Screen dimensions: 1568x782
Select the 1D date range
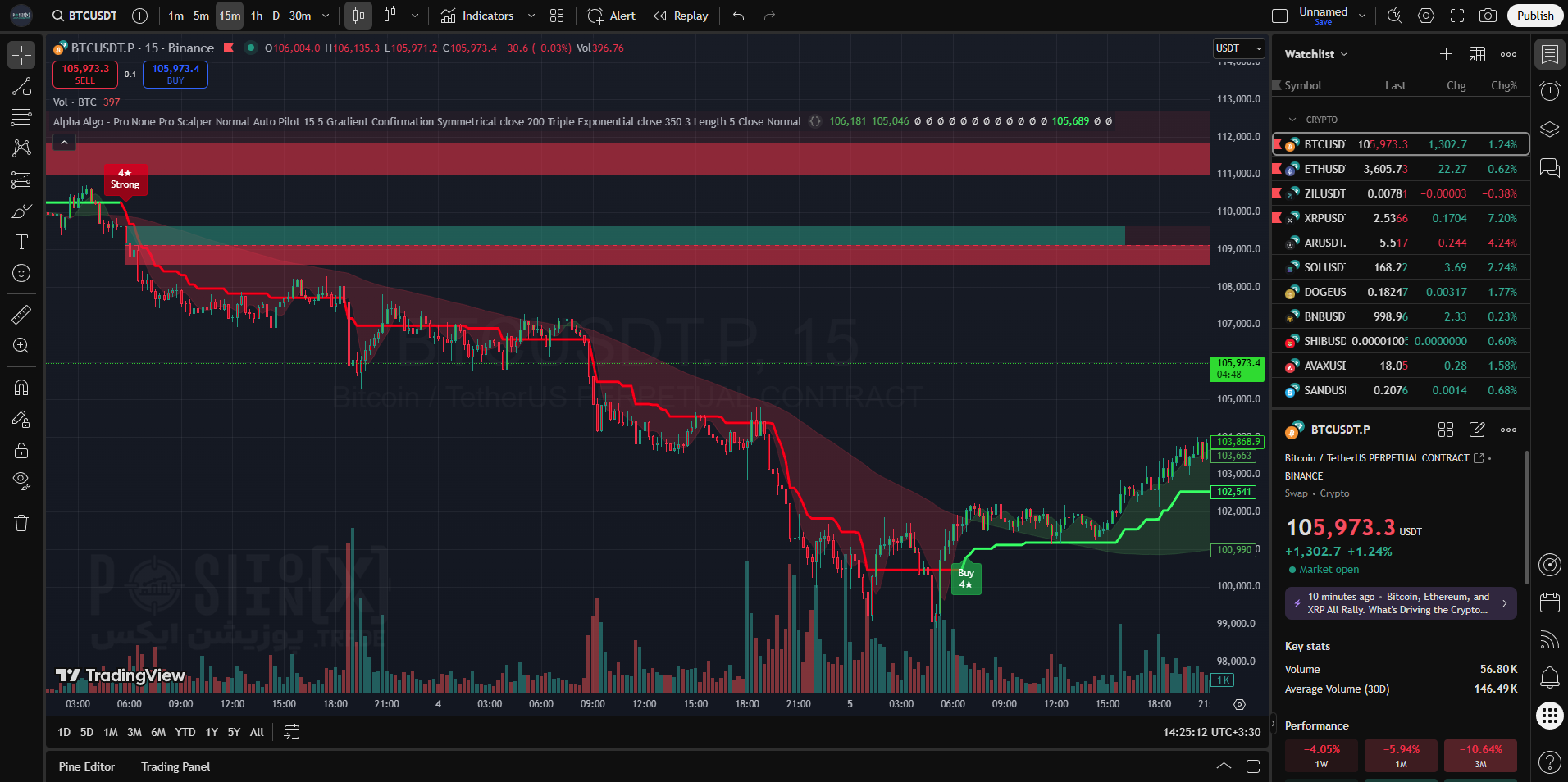(x=64, y=732)
